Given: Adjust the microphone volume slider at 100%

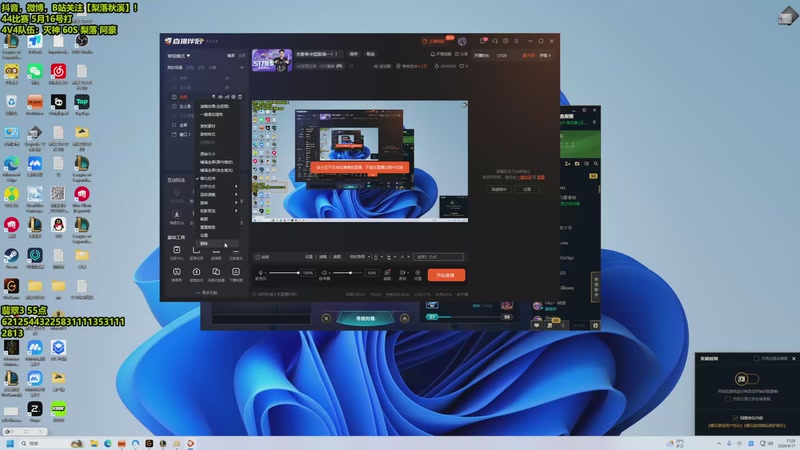Looking at the screenshot, I should 284,273.
